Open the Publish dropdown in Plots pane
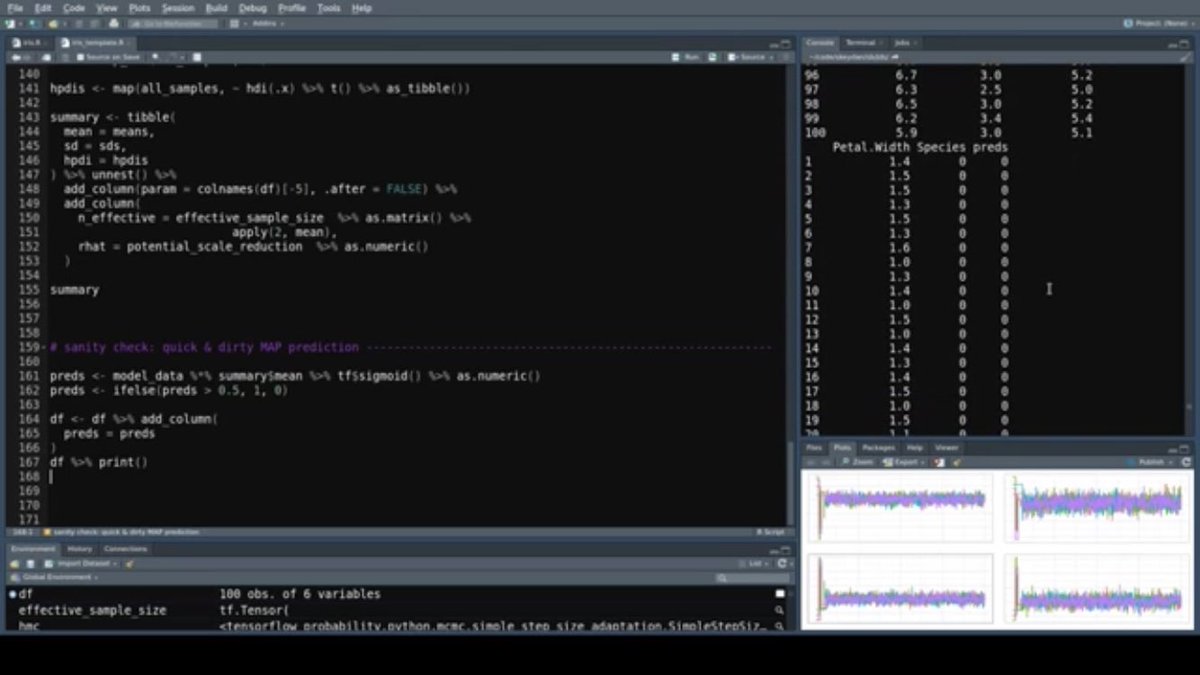 (1152, 462)
